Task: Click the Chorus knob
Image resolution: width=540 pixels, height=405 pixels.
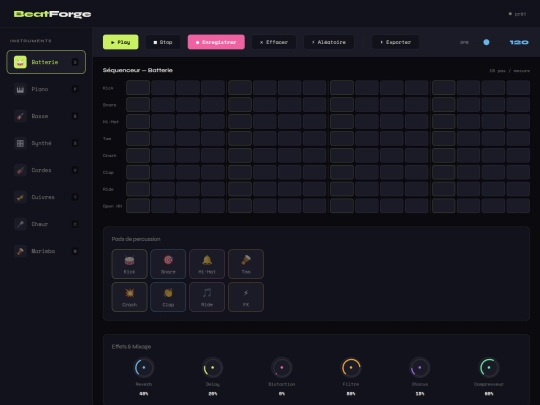Action: coord(420,367)
